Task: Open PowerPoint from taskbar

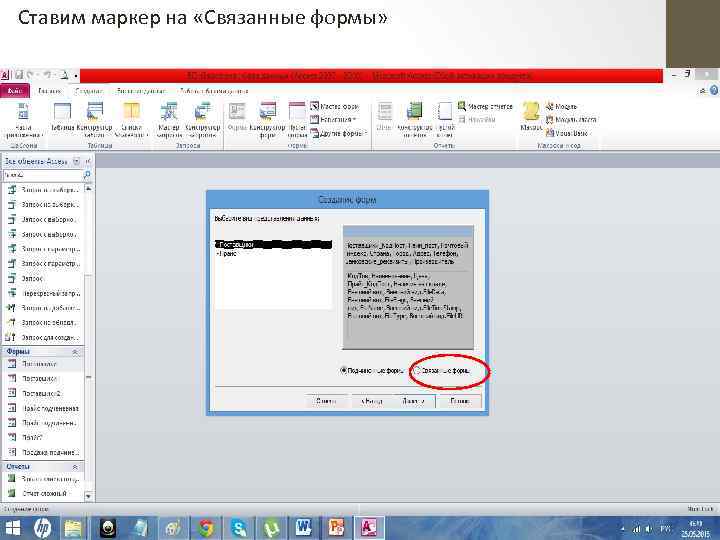Action: [x=336, y=528]
